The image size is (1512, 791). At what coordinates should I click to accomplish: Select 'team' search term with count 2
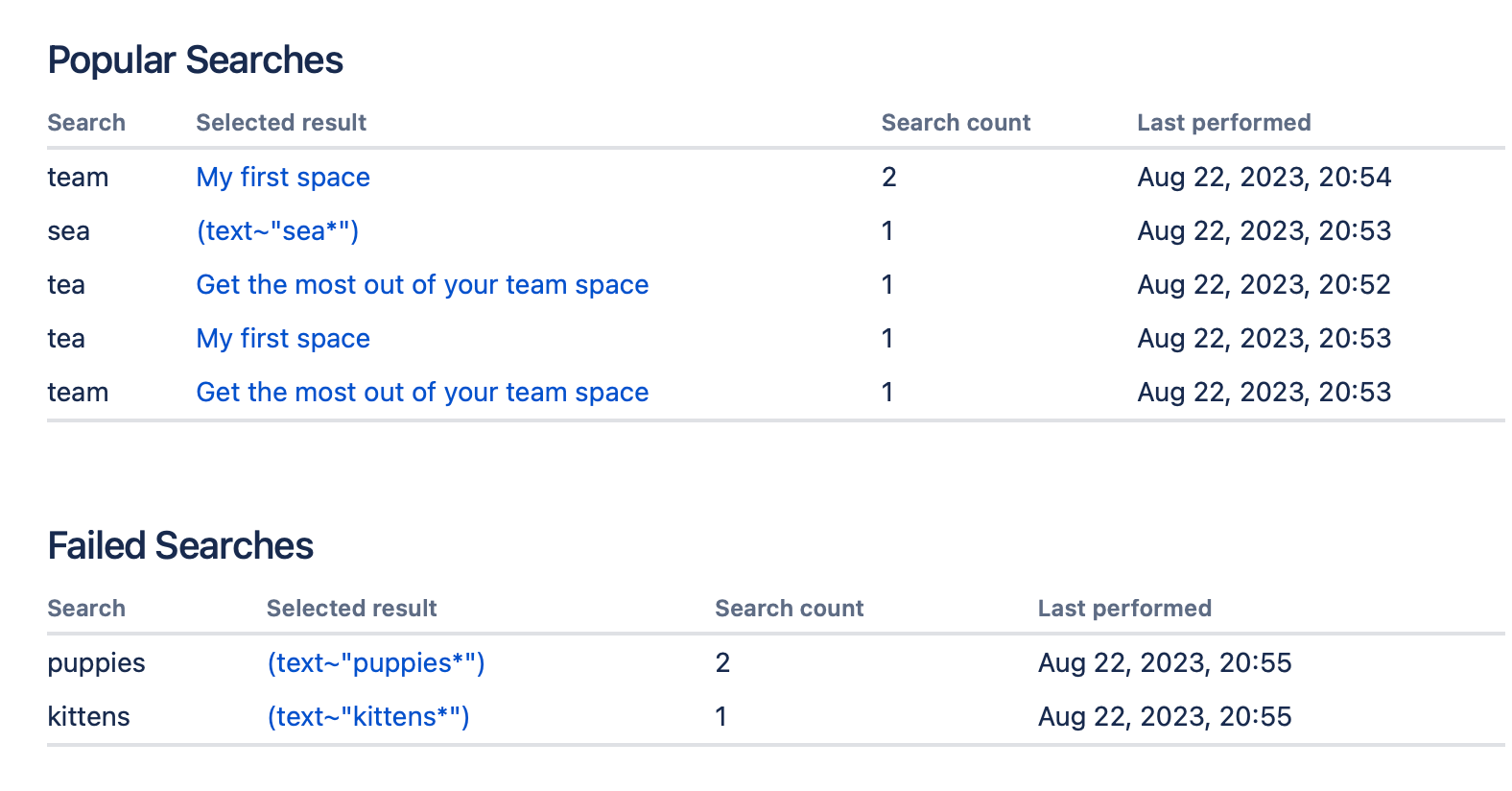tap(78, 178)
